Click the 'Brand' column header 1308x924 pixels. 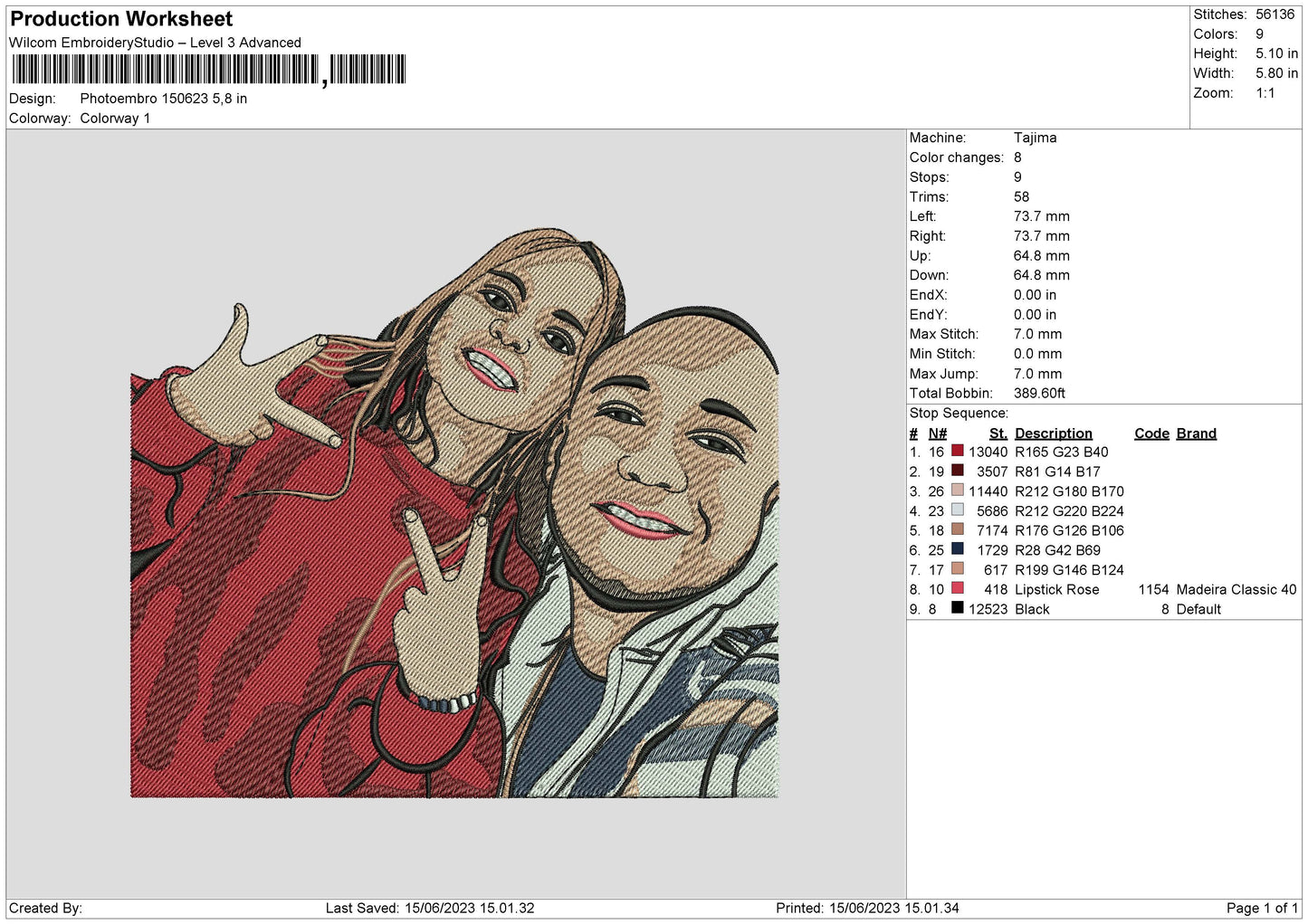pos(1197,433)
